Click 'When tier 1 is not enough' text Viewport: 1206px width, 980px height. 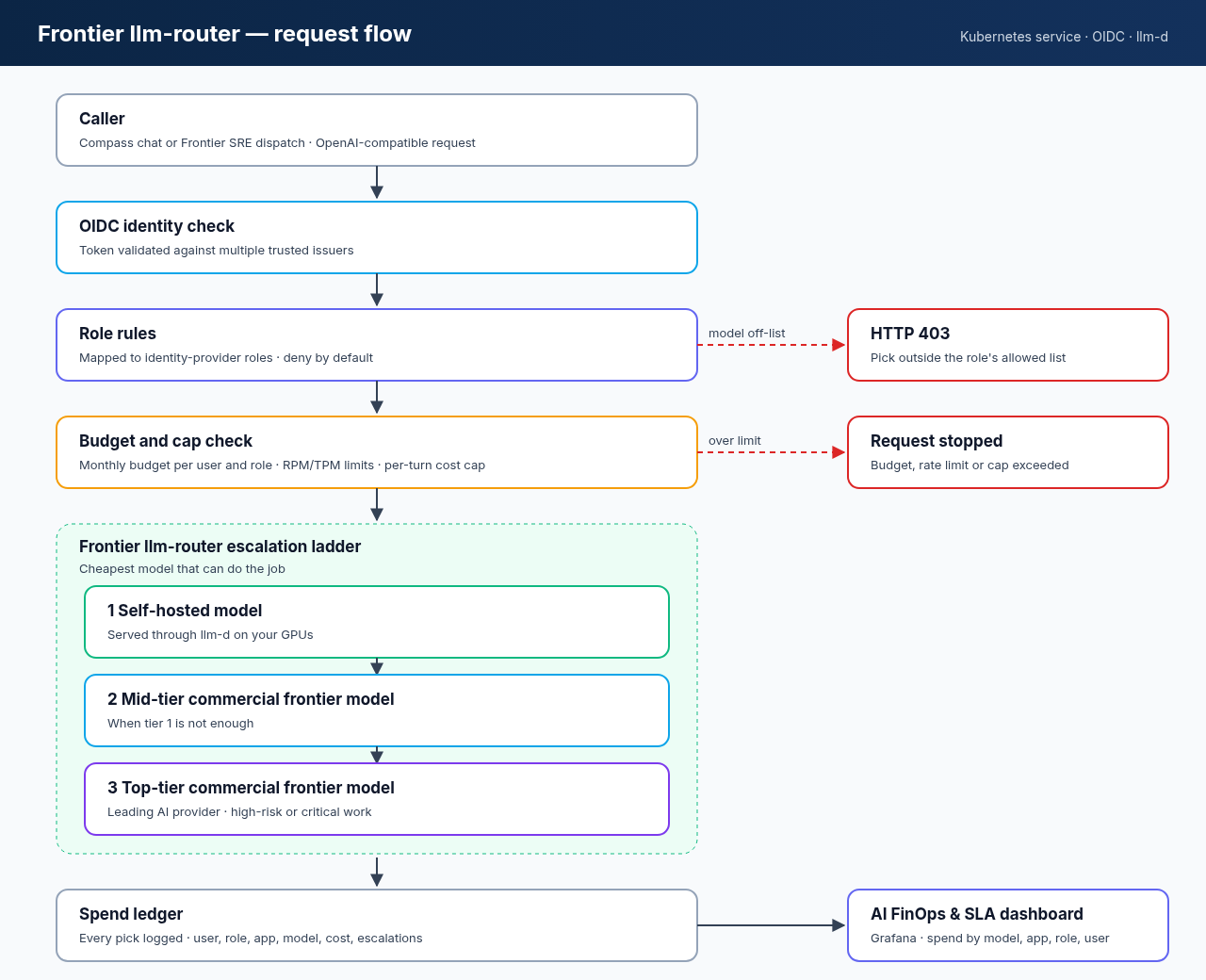click(x=181, y=724)
